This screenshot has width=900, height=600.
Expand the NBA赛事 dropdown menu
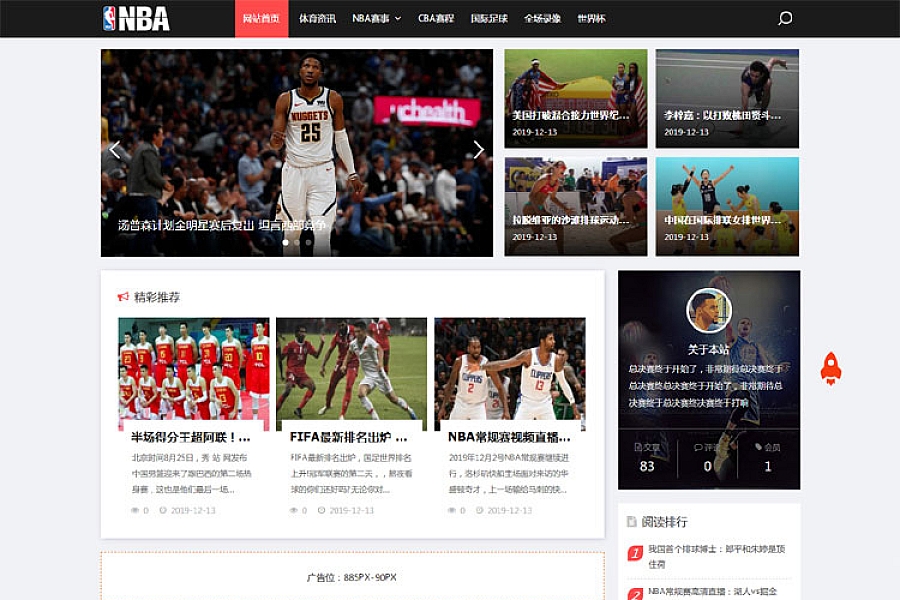coord(376,18)
